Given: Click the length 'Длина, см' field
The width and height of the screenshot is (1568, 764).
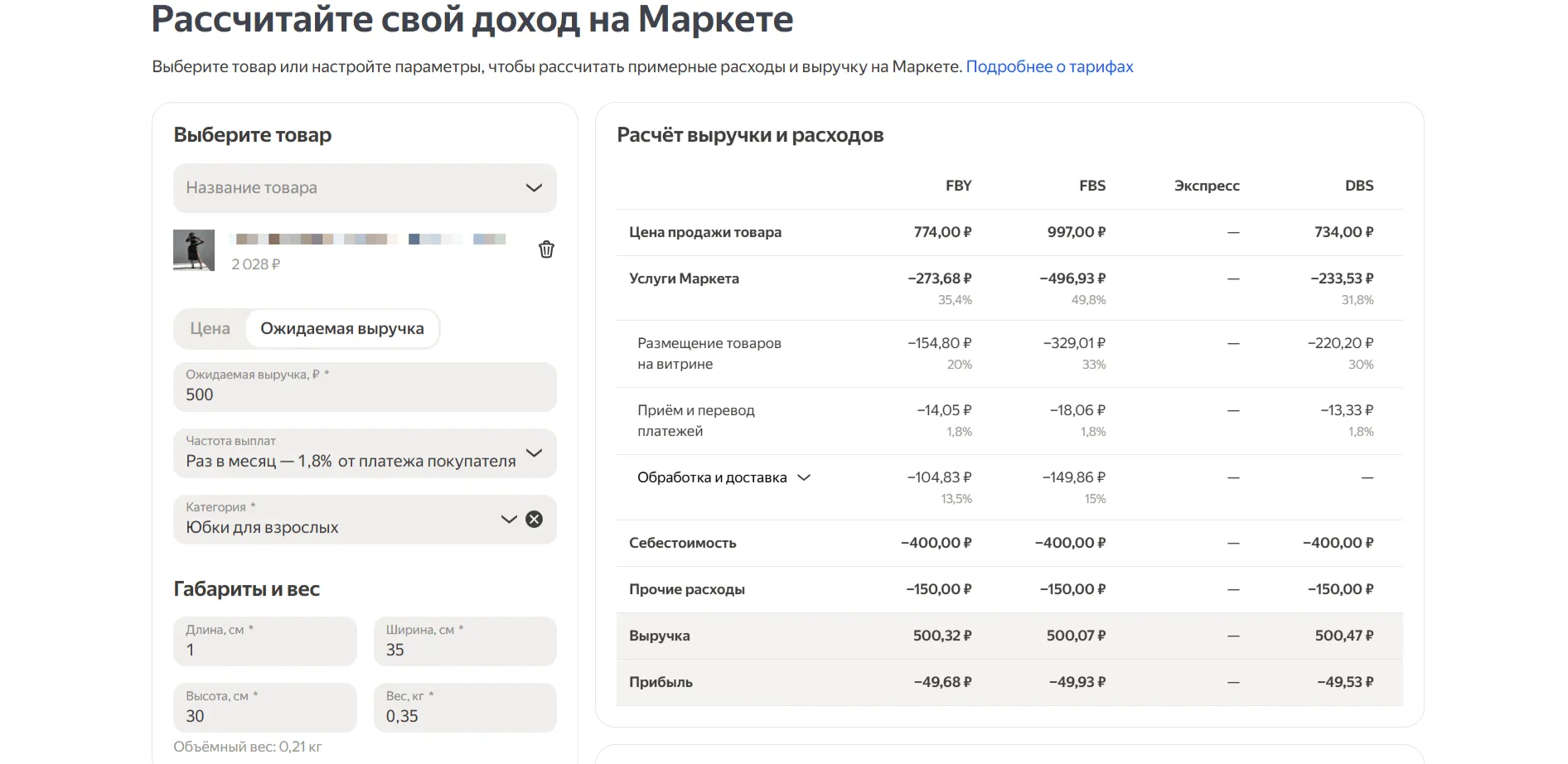Looking at the screenshot, I should (264, 650).
